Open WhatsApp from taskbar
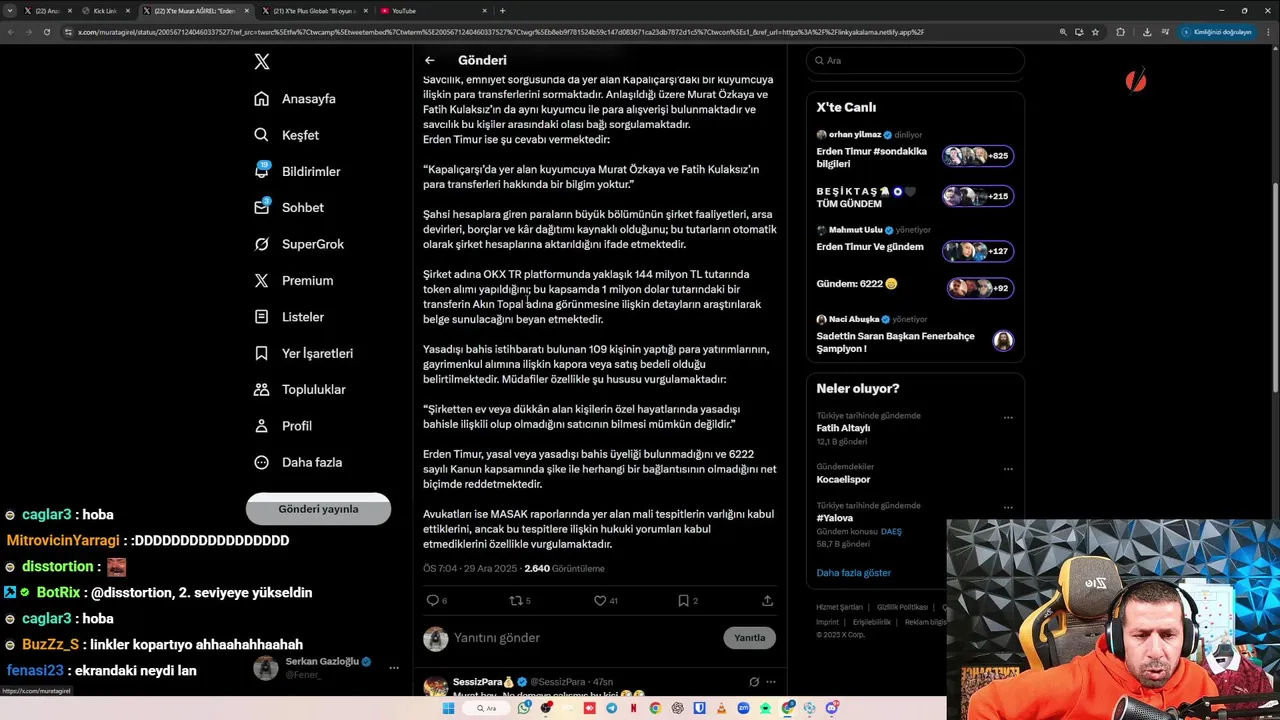The image size is (1280, 720). point(524,708)
